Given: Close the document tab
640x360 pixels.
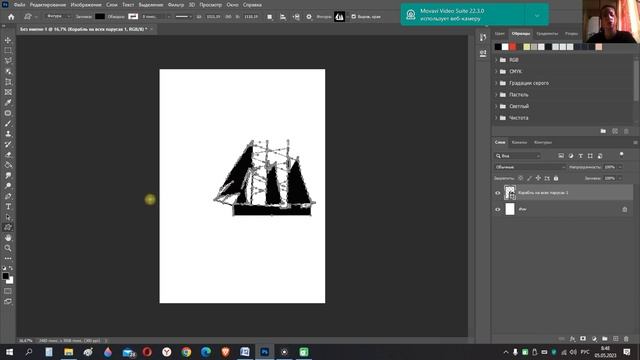Looking at the screenshot, I should click(x=151, y=29).
